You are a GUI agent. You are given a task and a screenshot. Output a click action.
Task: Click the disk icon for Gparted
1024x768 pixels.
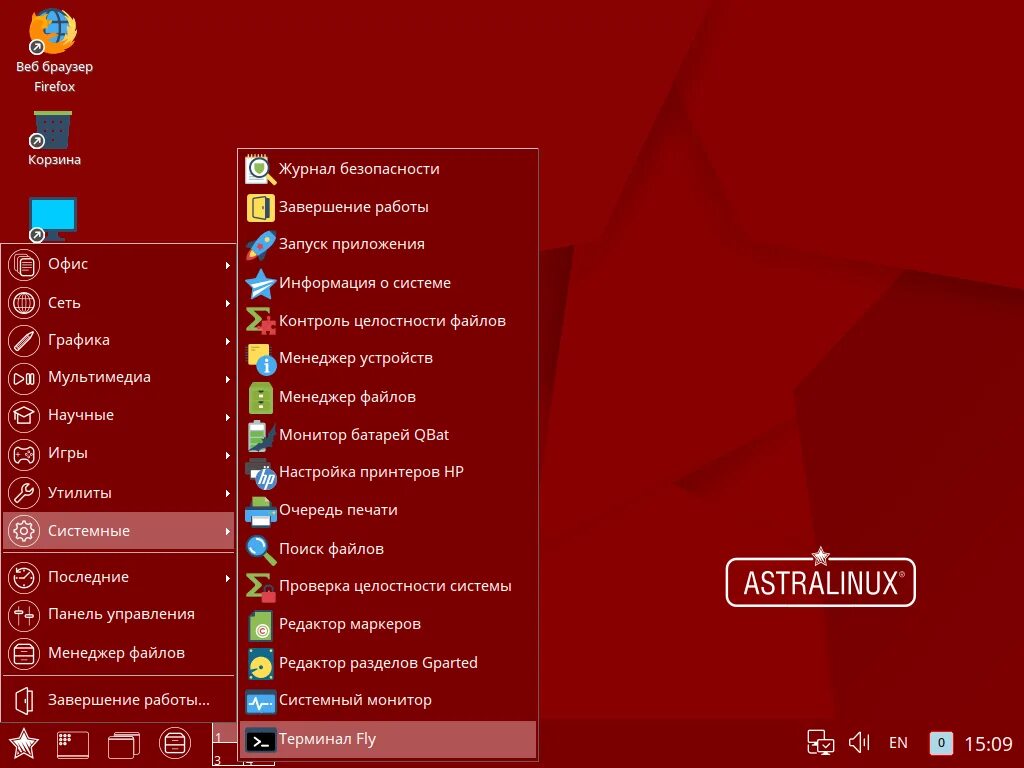click(x=260, y=664)
